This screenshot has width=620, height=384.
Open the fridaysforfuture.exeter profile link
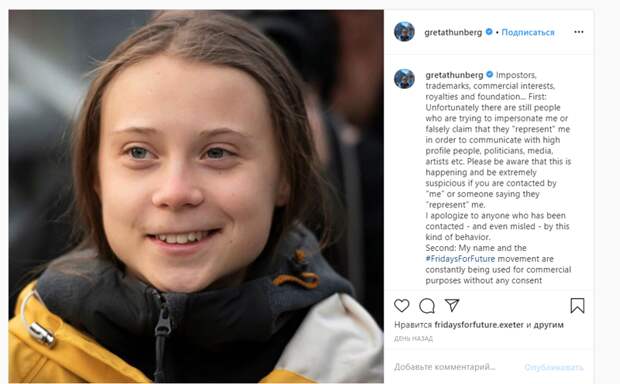pyautogui.click(x=479, y=325)
